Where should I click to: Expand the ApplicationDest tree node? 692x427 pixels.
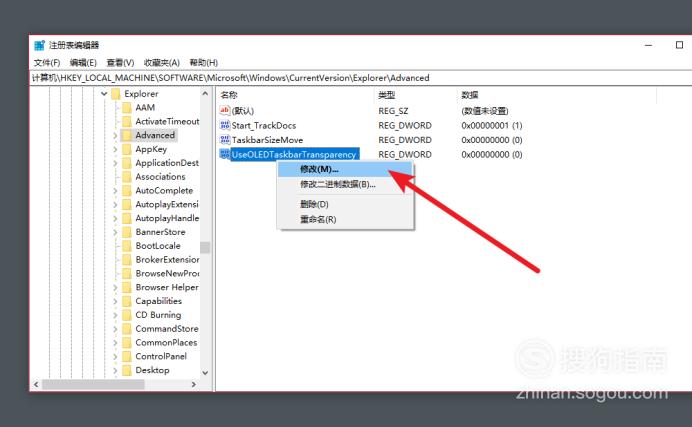coord(116,163)
